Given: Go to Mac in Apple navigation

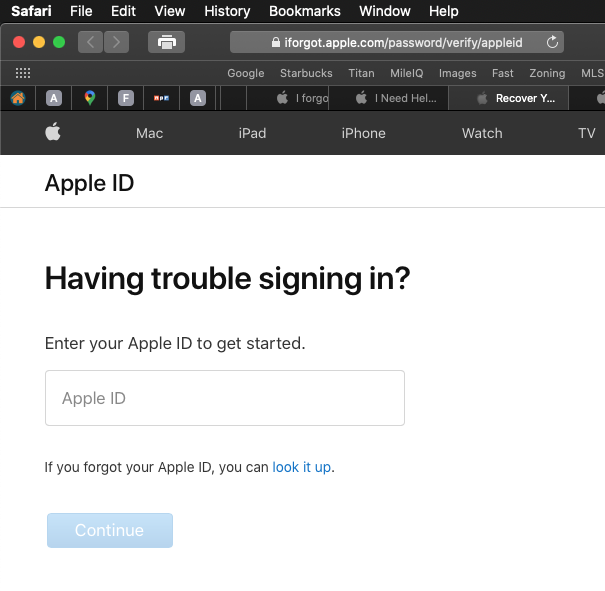Looking at the screenshot, I should pos(149,133).
